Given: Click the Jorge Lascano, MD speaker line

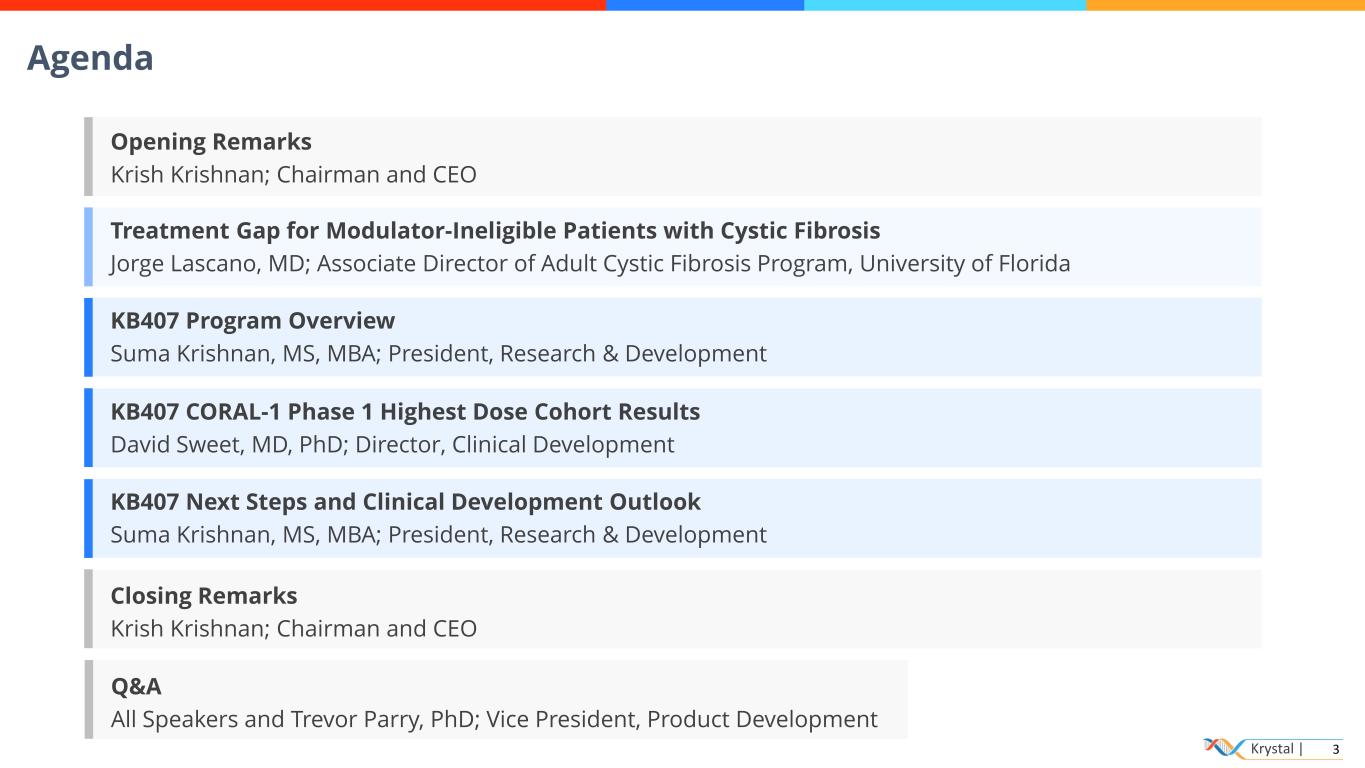Looking at the screenshot, I should [590, 264].
